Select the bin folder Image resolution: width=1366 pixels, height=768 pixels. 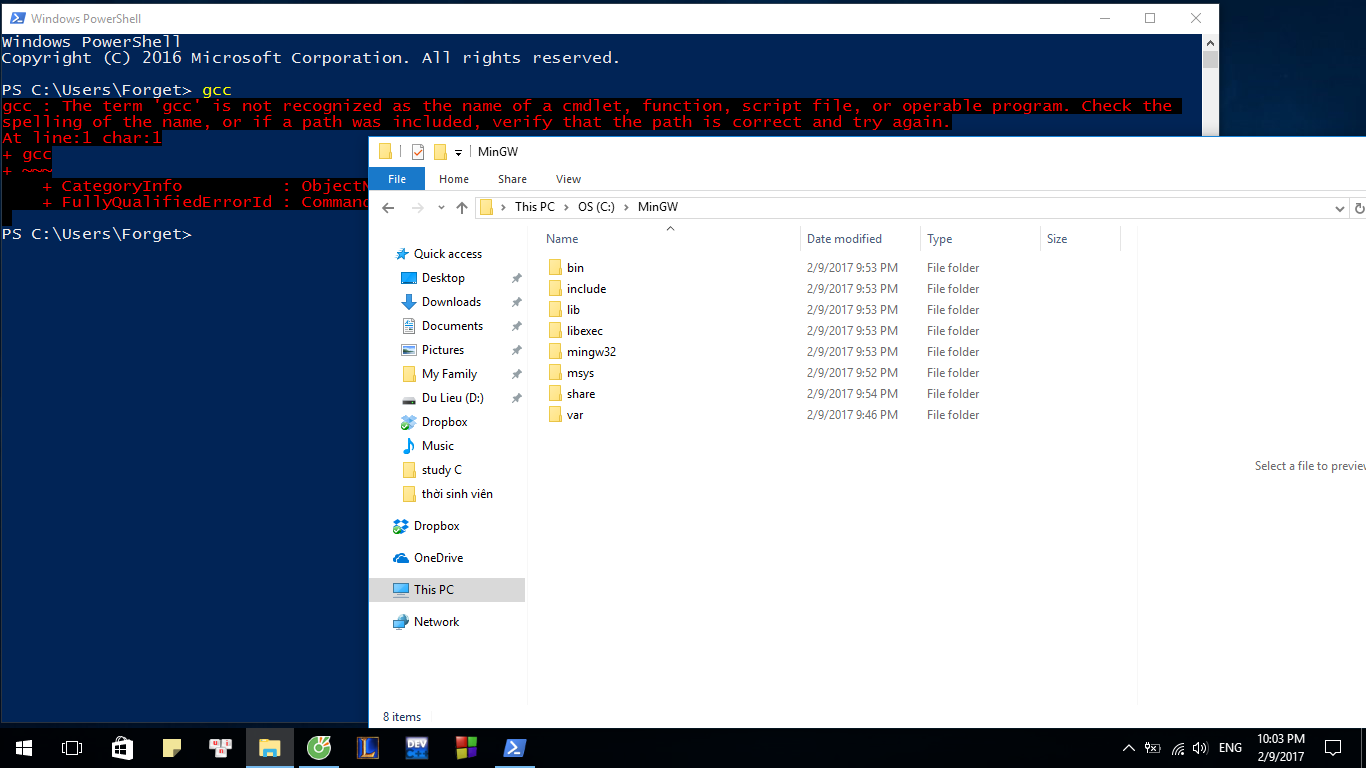(x=575, y=268)
